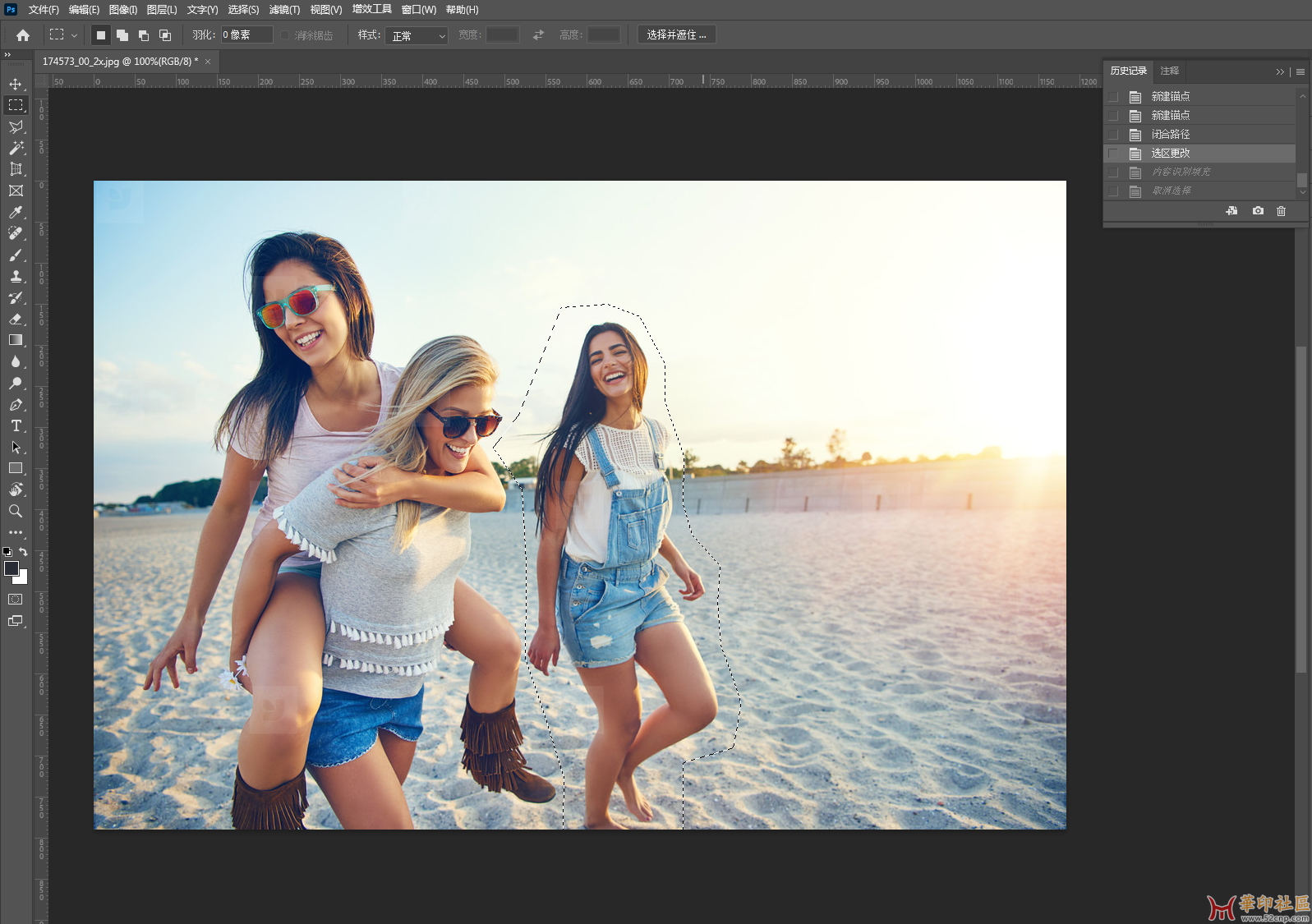
Task: Open the Edit Toolbar three-dots menu
Action: (x=16, y=532)
